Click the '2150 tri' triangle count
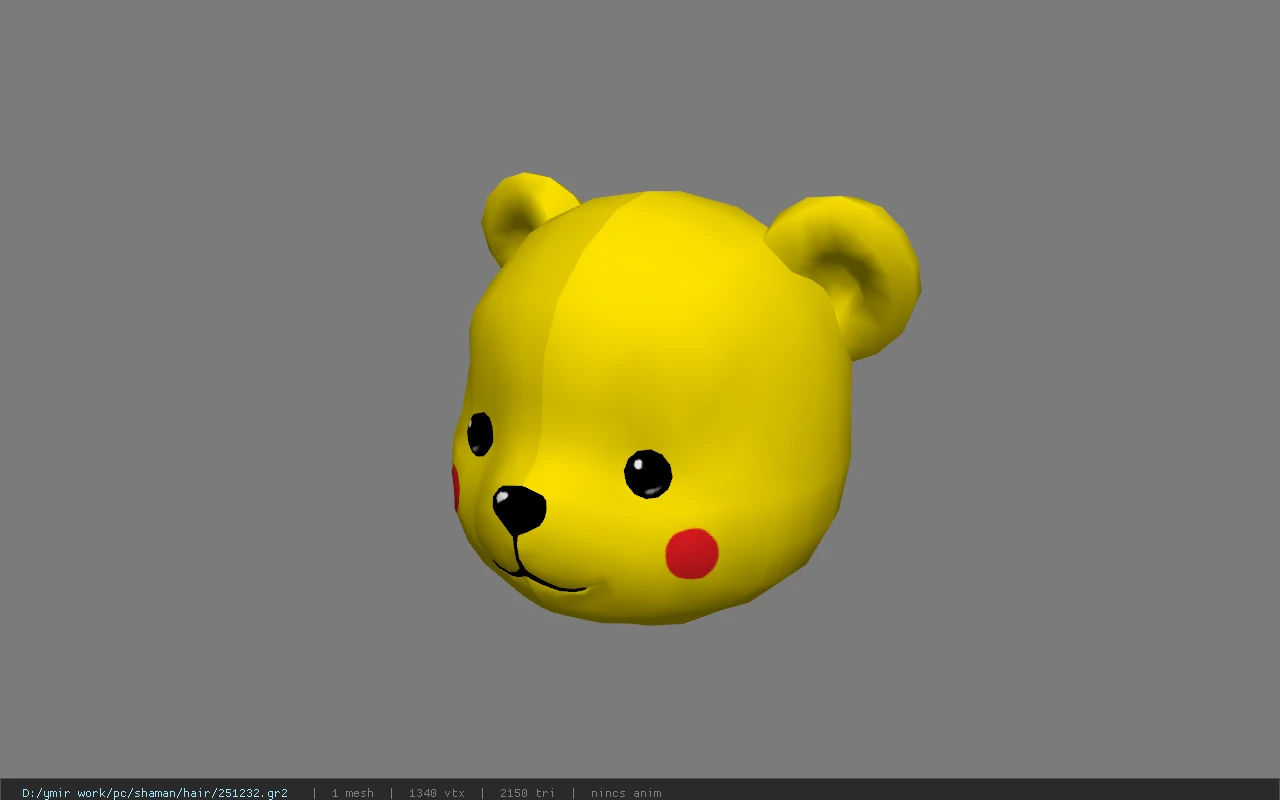 [x=527, y=793]
